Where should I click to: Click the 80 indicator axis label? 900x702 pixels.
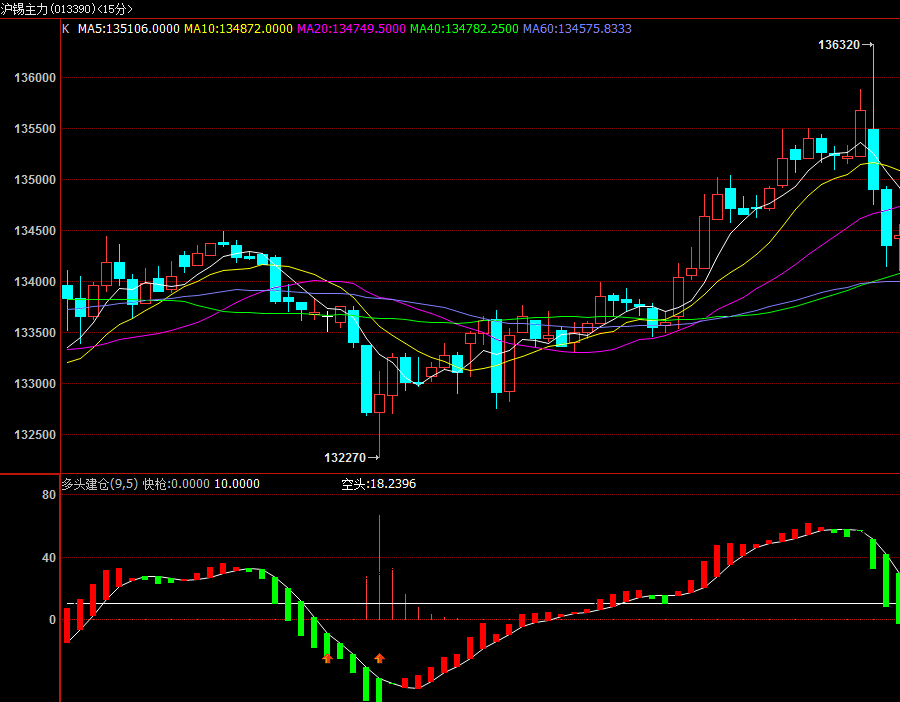[x=49, y=495]
